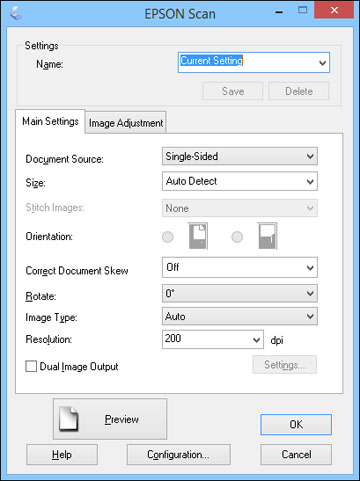Open the Rotate dropdown
360x481 pixels.
point(240,293)
